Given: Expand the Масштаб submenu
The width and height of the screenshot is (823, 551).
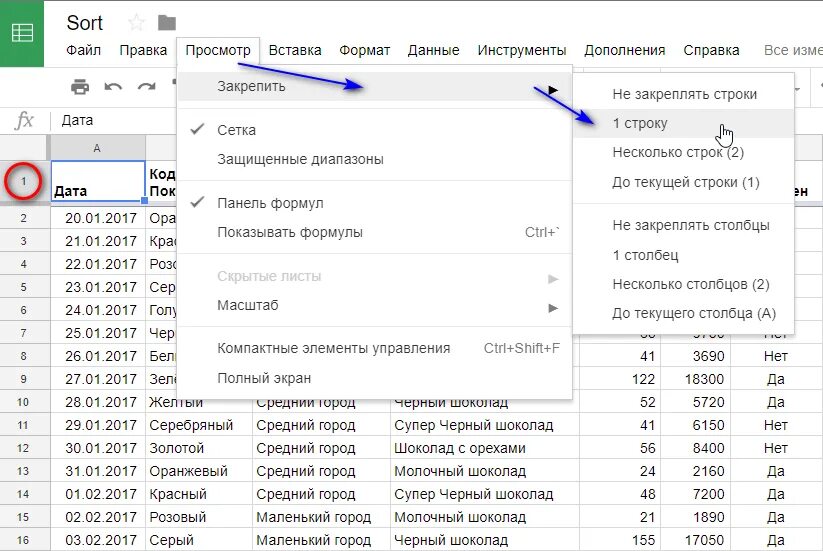Looking at the screenshot, I should click(375, 305).
